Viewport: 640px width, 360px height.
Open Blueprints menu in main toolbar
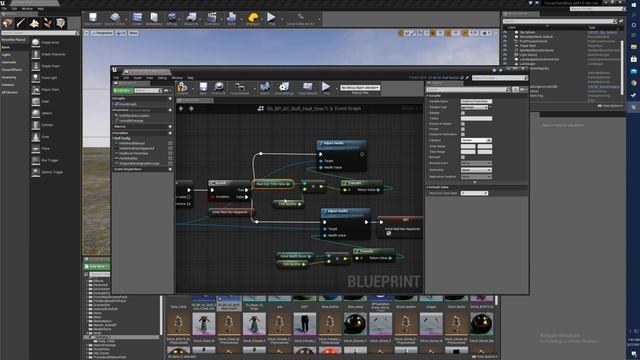pos(191,19)
